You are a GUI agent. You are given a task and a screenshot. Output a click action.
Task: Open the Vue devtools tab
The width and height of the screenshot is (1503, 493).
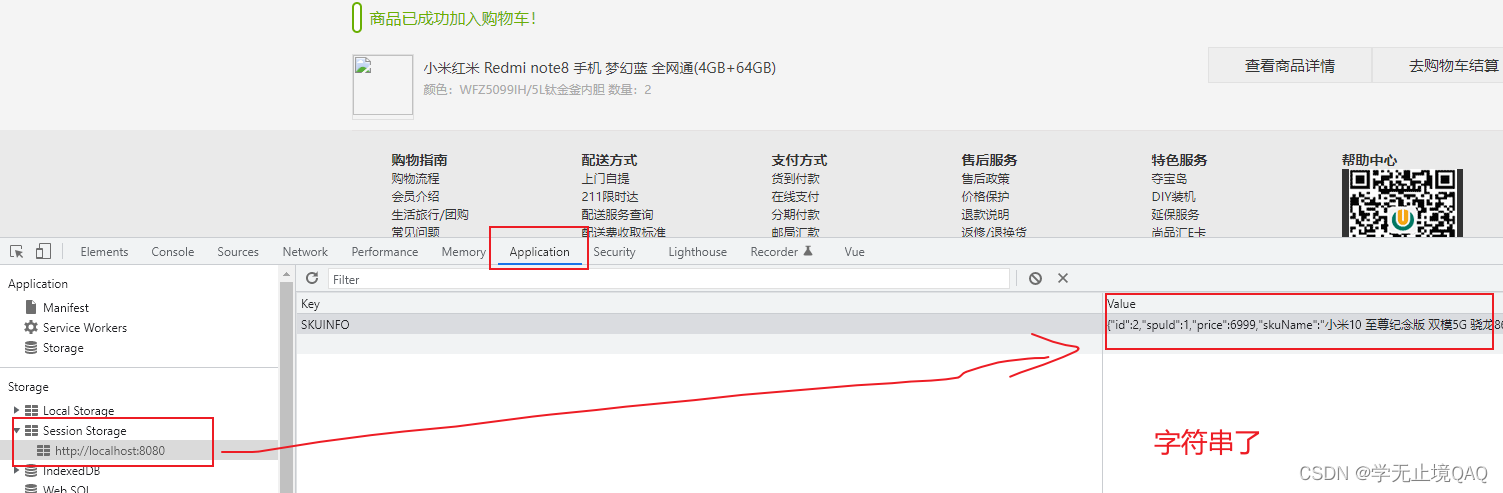point(854,252)
